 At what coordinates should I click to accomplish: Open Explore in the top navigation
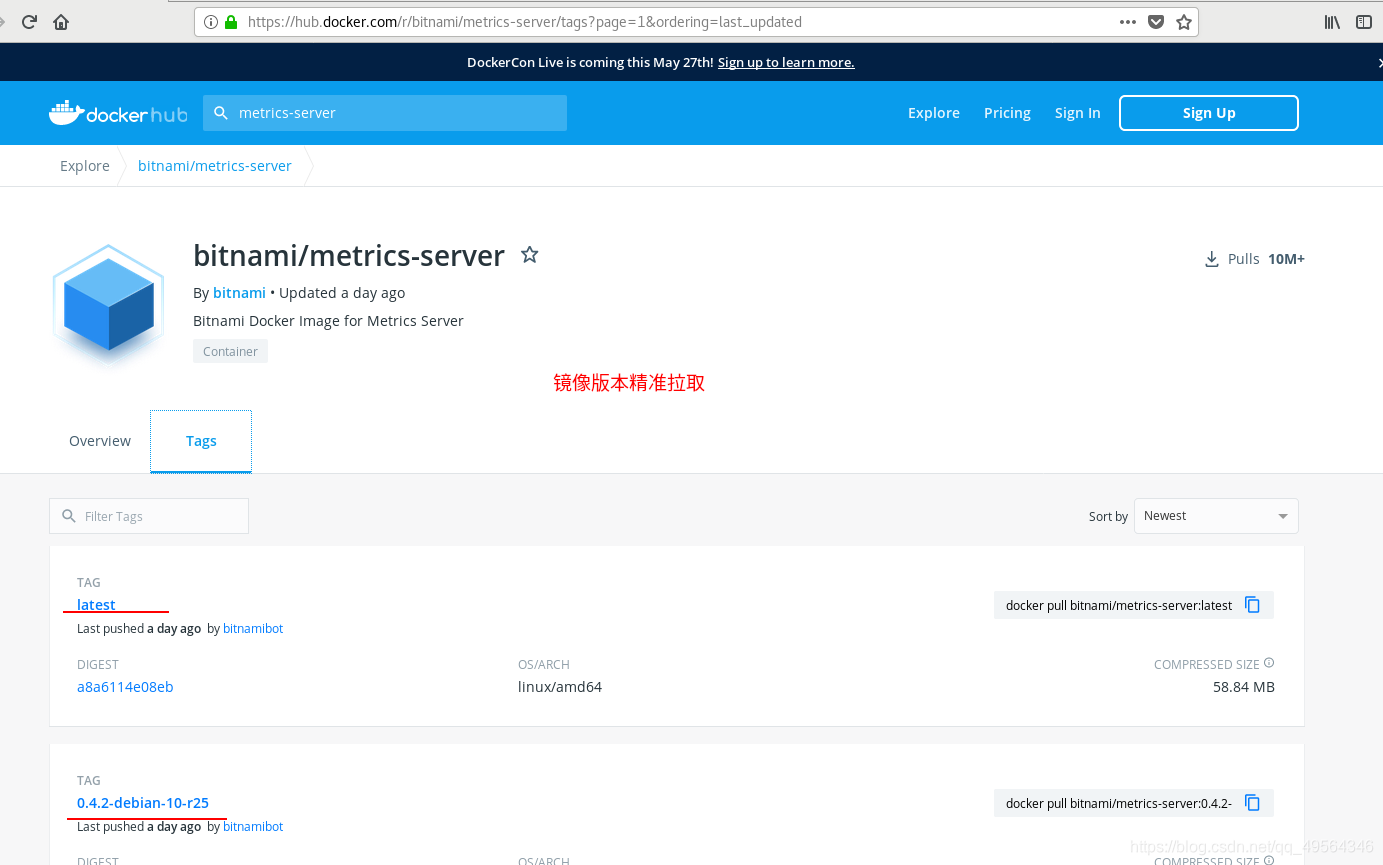(934, 113)
